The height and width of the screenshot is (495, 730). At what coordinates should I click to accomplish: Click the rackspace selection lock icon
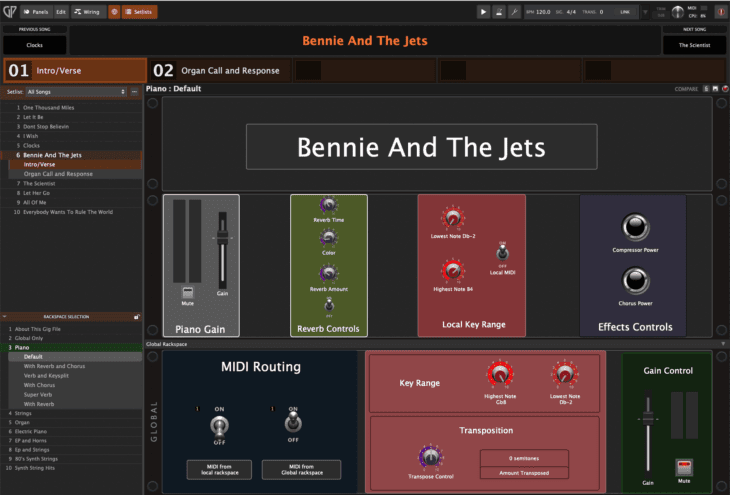click(136, 317)
